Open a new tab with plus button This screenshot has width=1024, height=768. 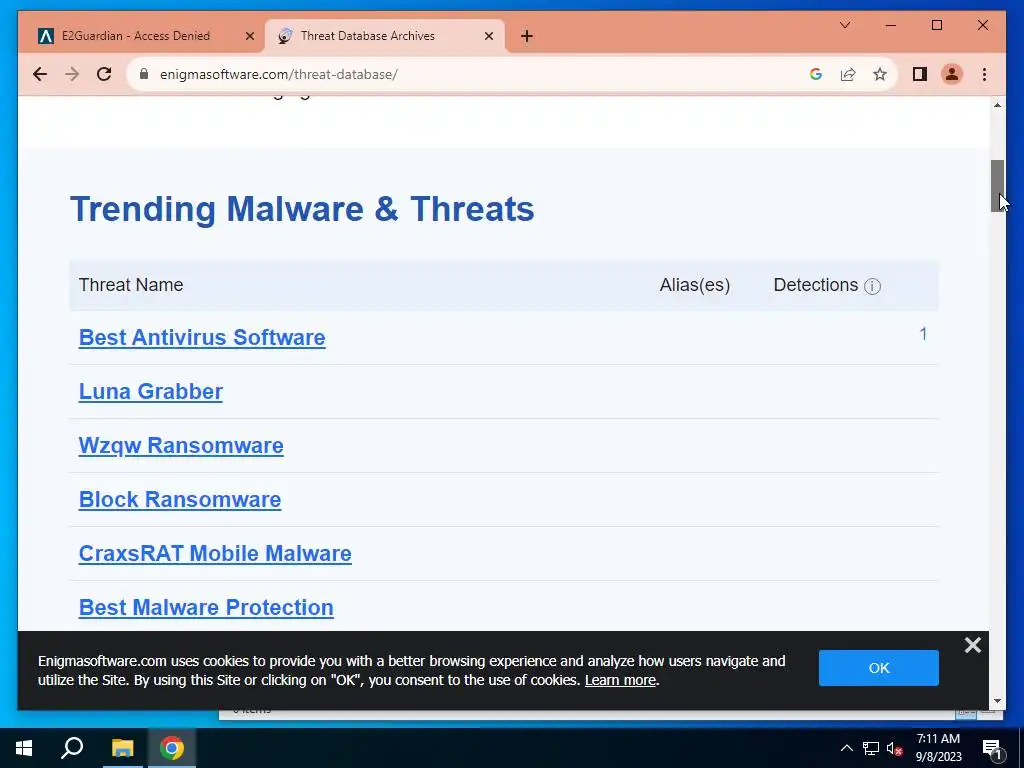click(527, 36)
